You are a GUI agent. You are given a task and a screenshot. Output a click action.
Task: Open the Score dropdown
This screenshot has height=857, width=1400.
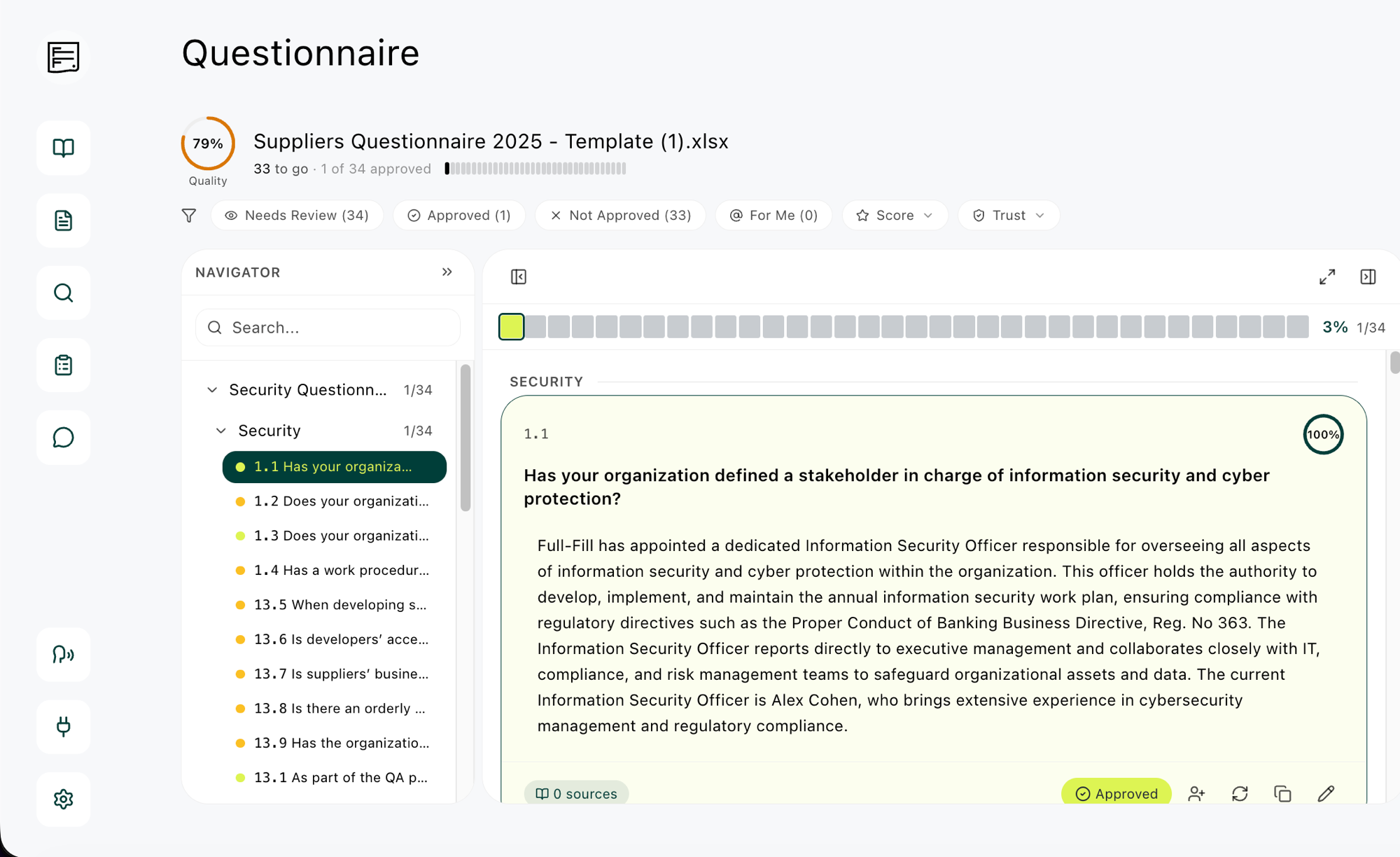[x=895, y=216]
